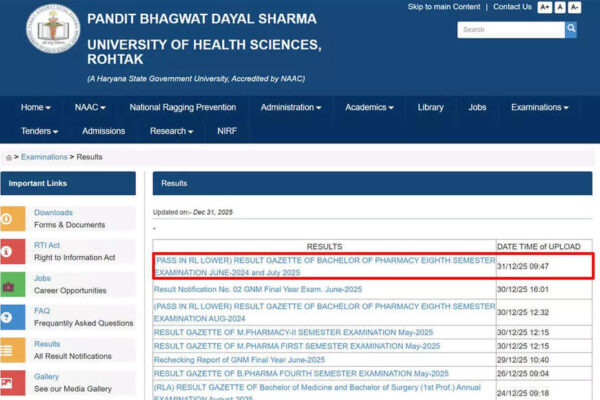Click the Results panel header
Viewport: 600px width, 400px height.
pos(372,183)
